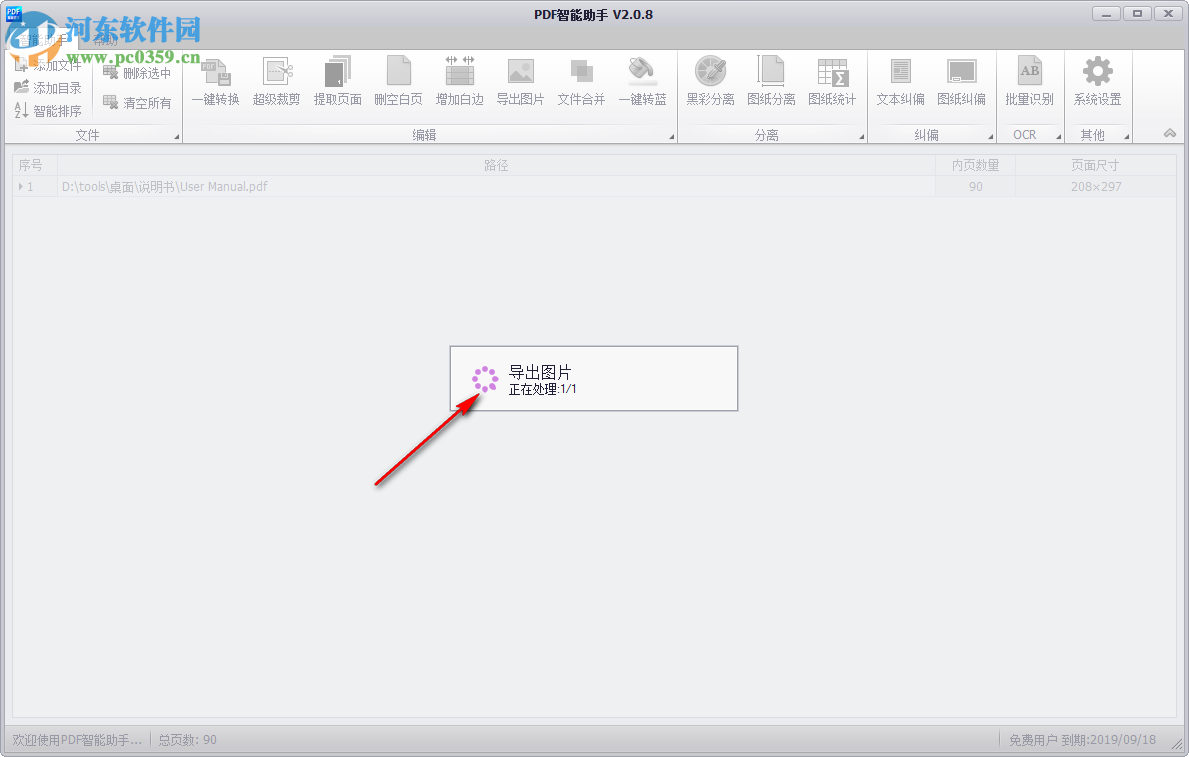This screenshot has height=757, width=1189.
Task: Expand row 1 triangle indicator
Action: (x=20, y=187)
